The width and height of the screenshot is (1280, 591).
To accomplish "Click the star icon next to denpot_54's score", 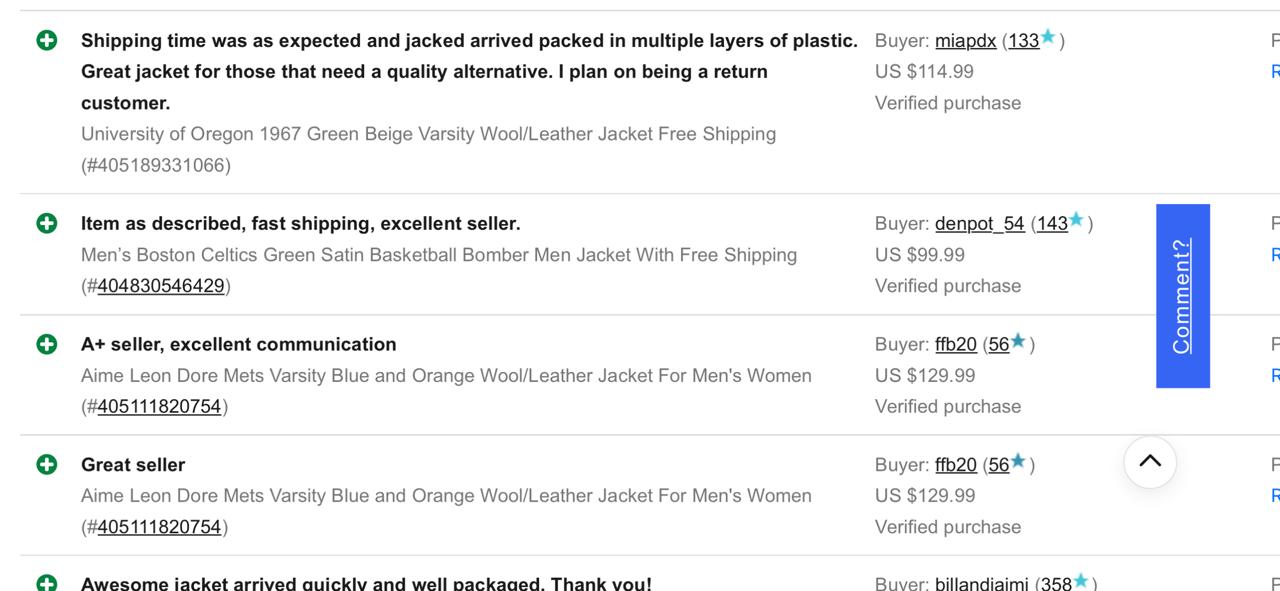I will point(1075,222).
